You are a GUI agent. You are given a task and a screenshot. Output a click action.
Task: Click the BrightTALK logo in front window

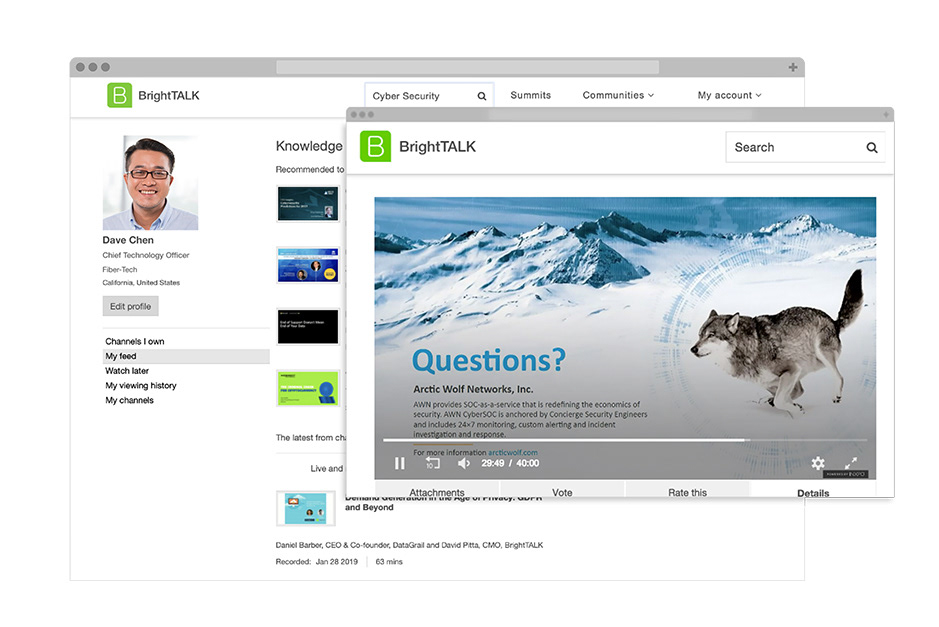click(x=417, y=147)
